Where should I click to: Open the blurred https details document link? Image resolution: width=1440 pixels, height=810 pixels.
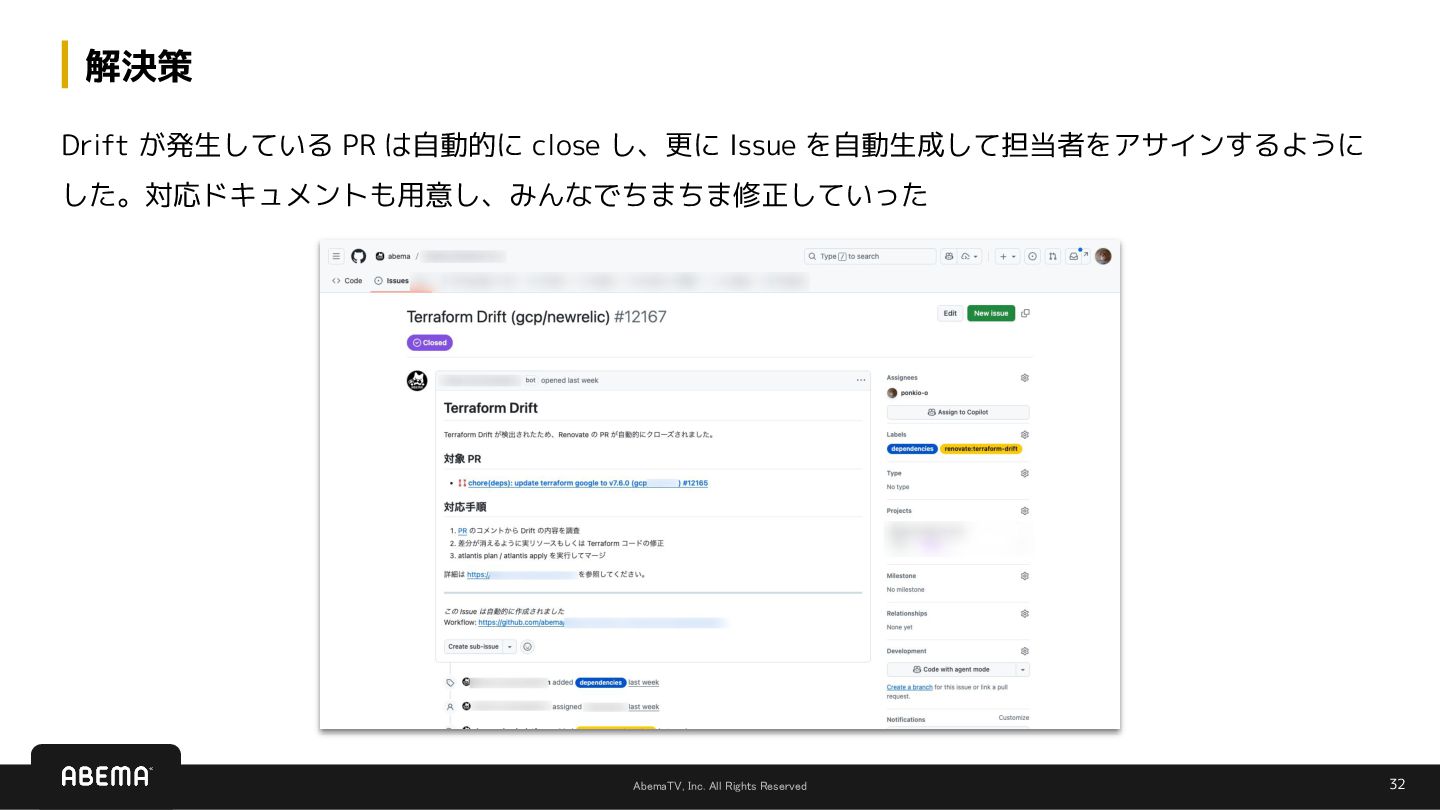coord(521,575)
